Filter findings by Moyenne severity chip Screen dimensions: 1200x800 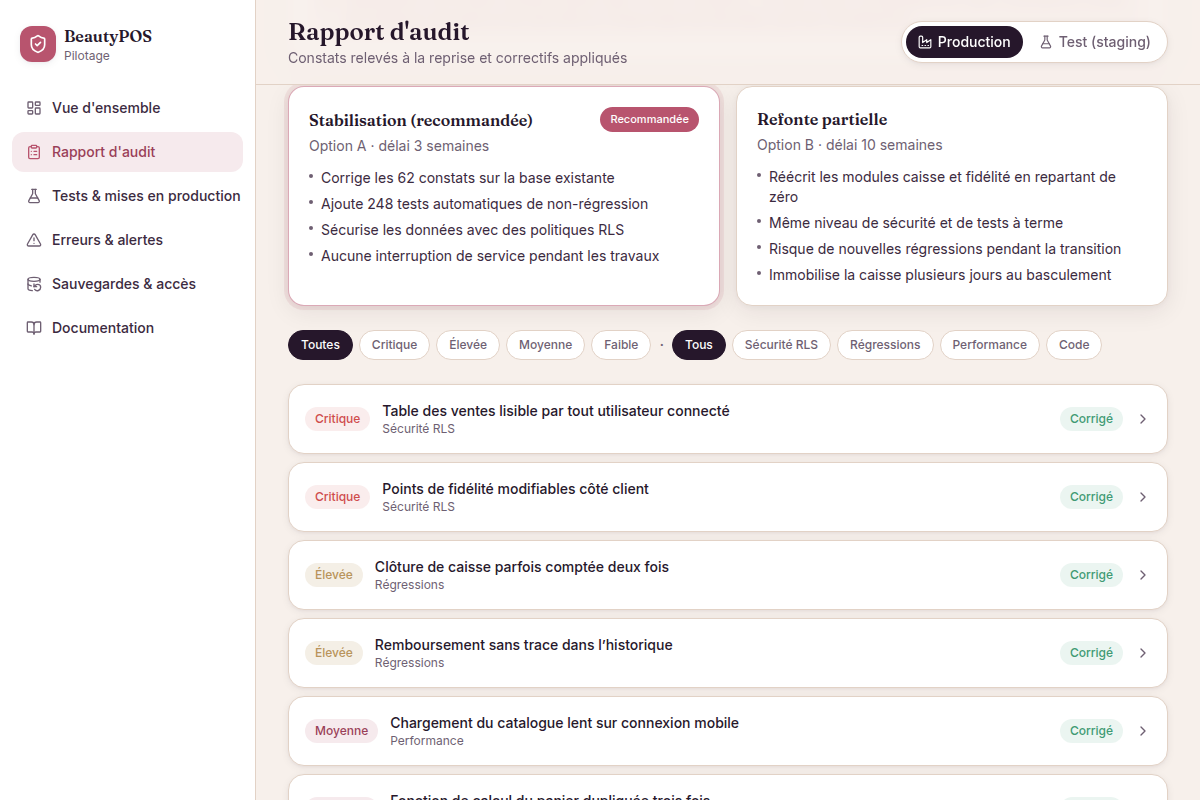546,345
